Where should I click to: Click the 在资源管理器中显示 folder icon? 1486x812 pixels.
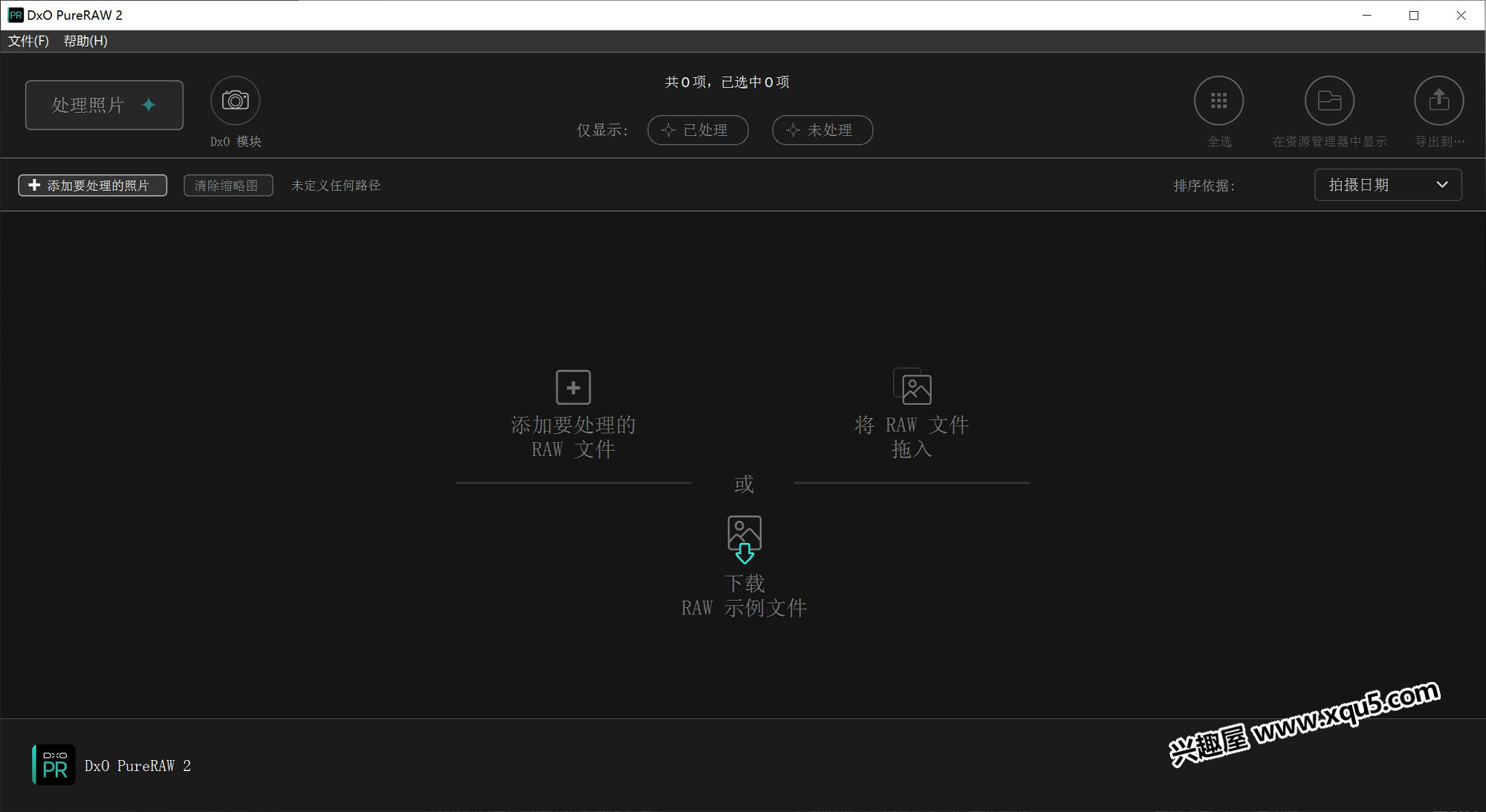1329,100
